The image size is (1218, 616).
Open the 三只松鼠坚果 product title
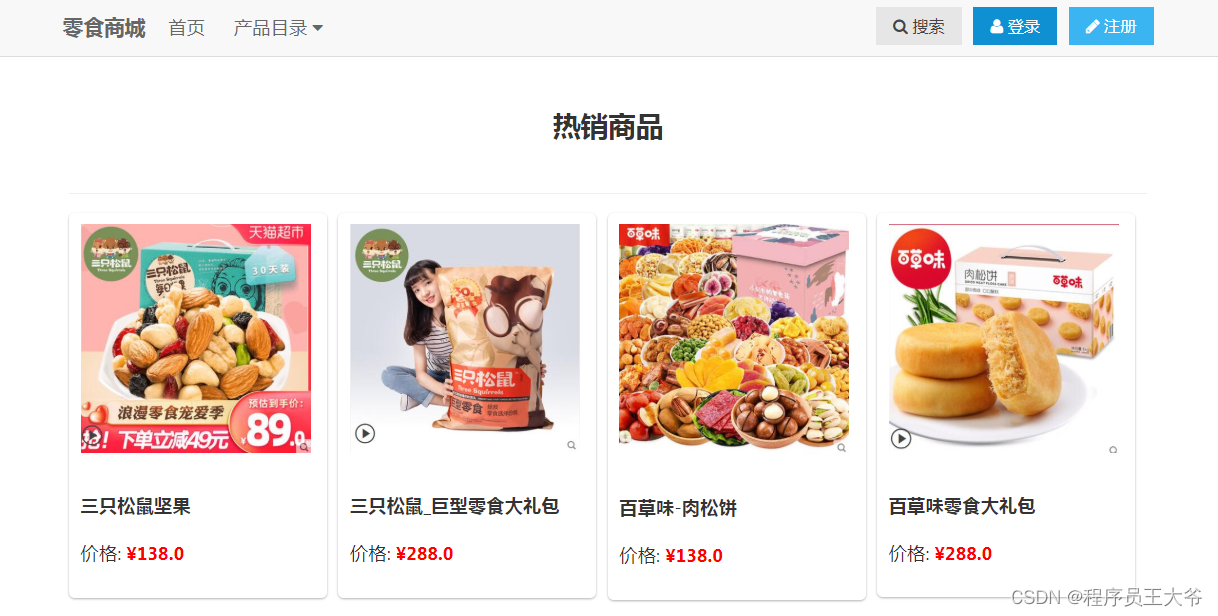tap(136, 507)
